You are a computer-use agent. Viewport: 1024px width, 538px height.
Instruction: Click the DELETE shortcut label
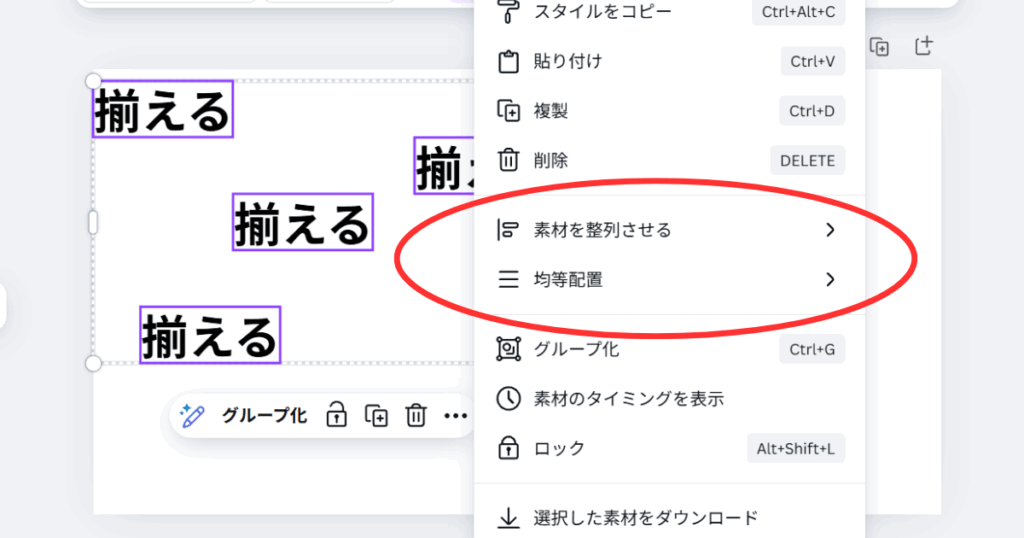[x=807, y=161]
